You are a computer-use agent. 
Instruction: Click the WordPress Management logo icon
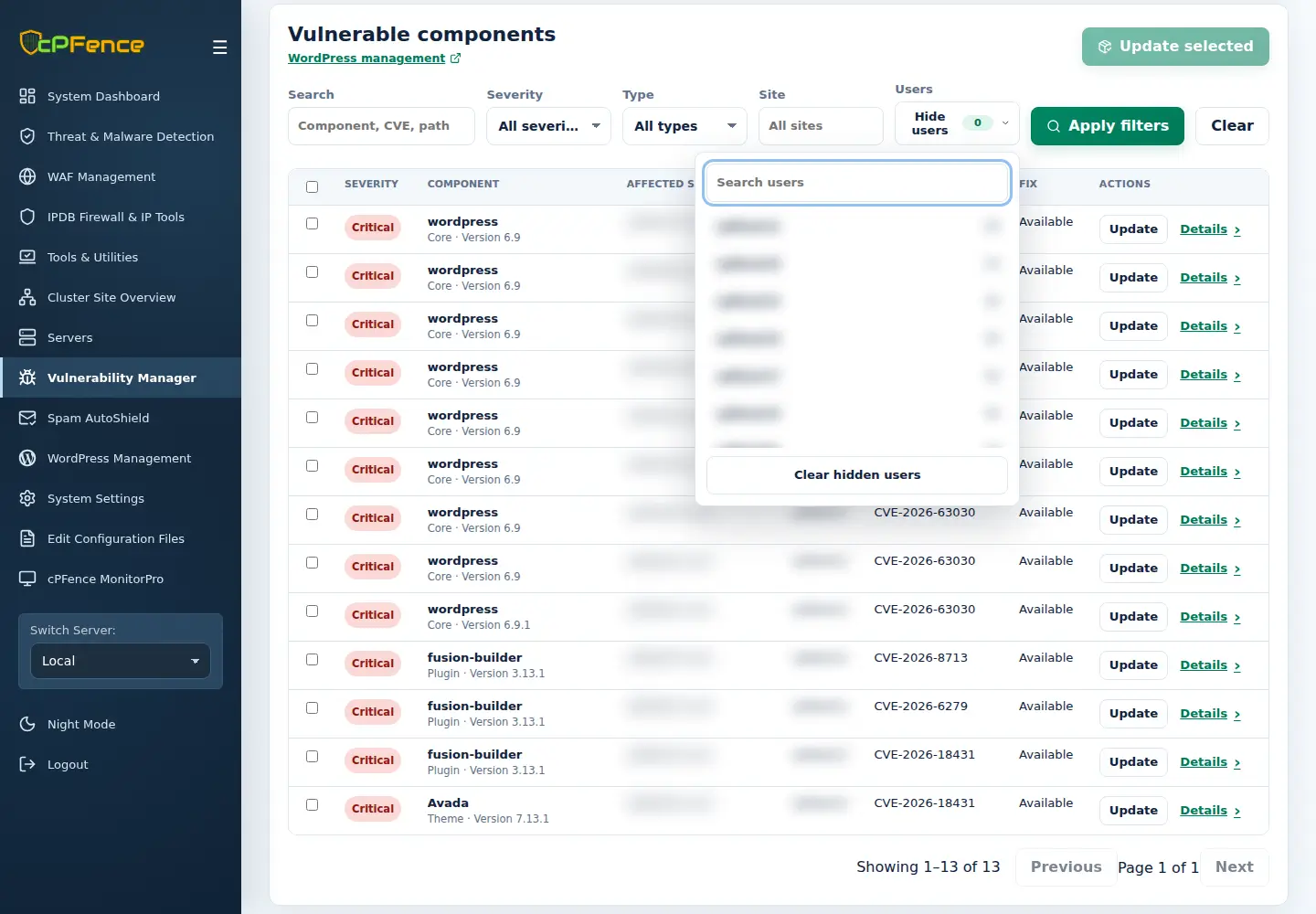tap(27, 458)
